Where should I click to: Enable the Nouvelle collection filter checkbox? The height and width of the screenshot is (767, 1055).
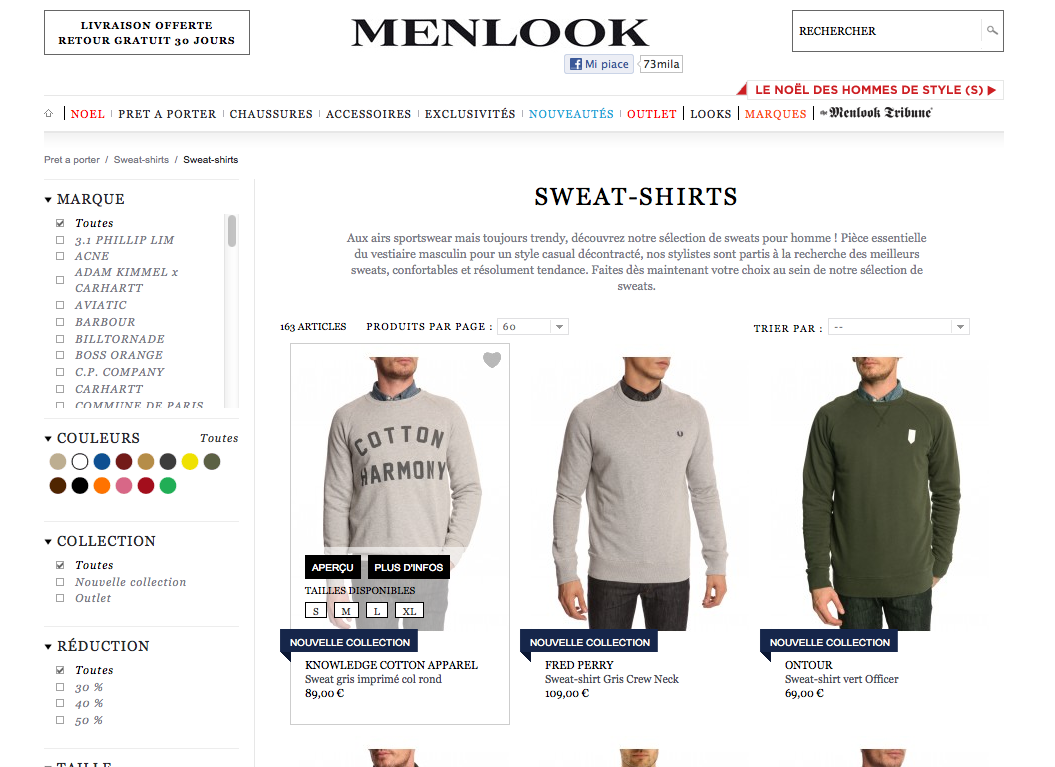click(60, 582)
